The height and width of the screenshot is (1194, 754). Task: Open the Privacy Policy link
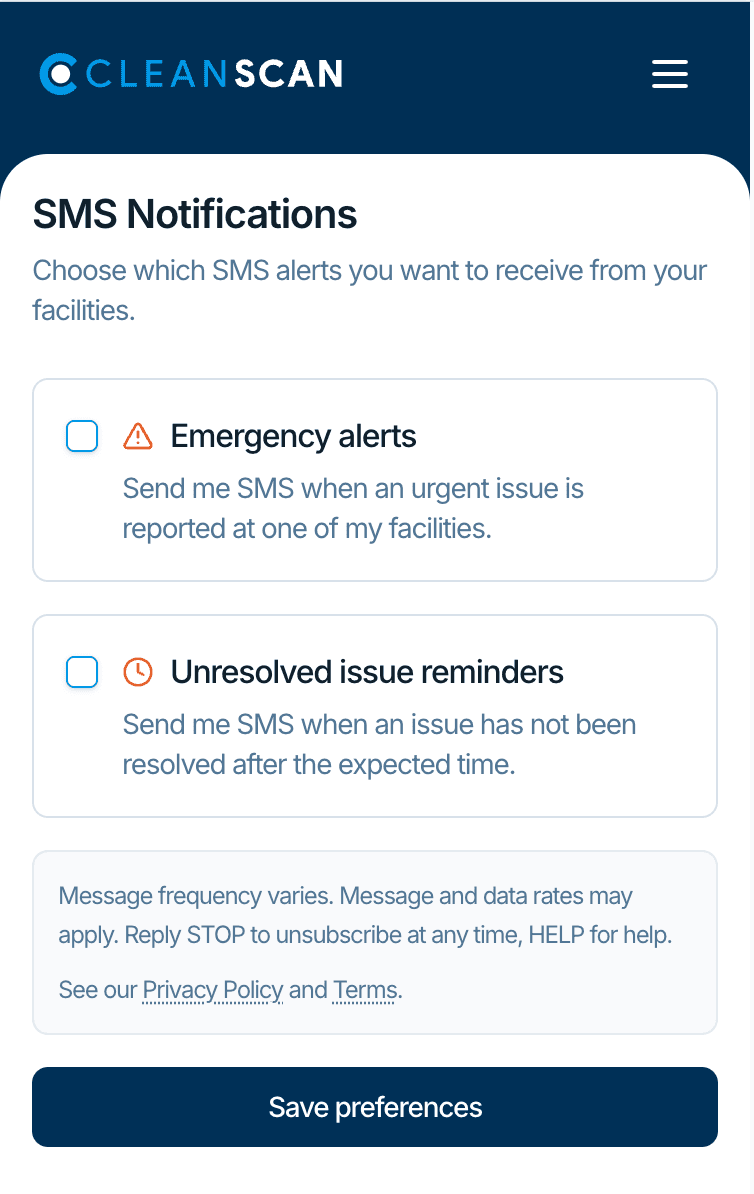coord(212,990)
